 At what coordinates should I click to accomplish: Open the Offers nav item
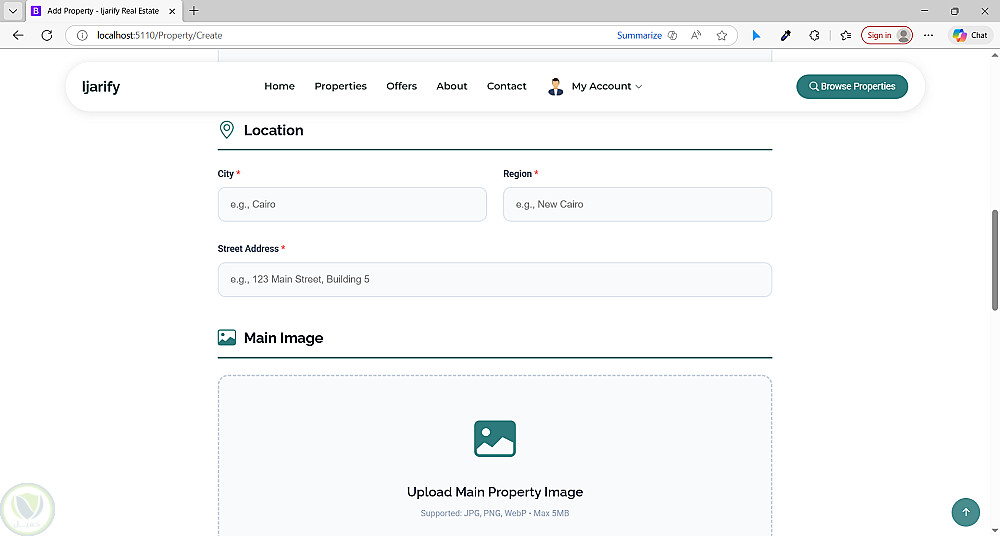[x=401, y=87]
